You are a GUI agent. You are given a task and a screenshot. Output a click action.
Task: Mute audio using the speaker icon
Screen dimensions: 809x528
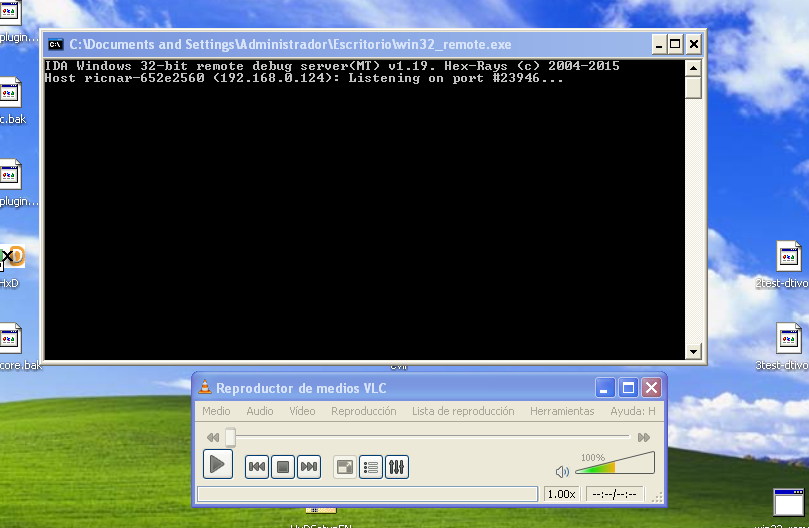tap(562, 471)
